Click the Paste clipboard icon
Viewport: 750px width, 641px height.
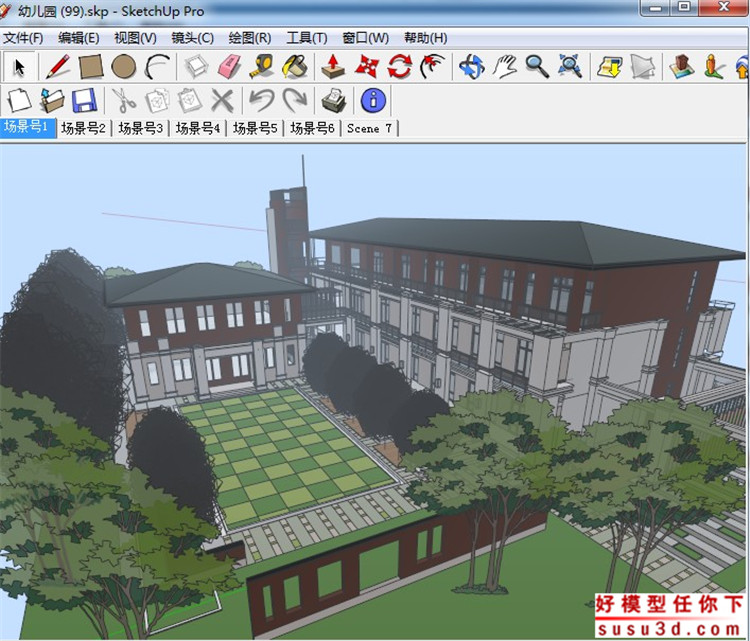tap(190, 100)
